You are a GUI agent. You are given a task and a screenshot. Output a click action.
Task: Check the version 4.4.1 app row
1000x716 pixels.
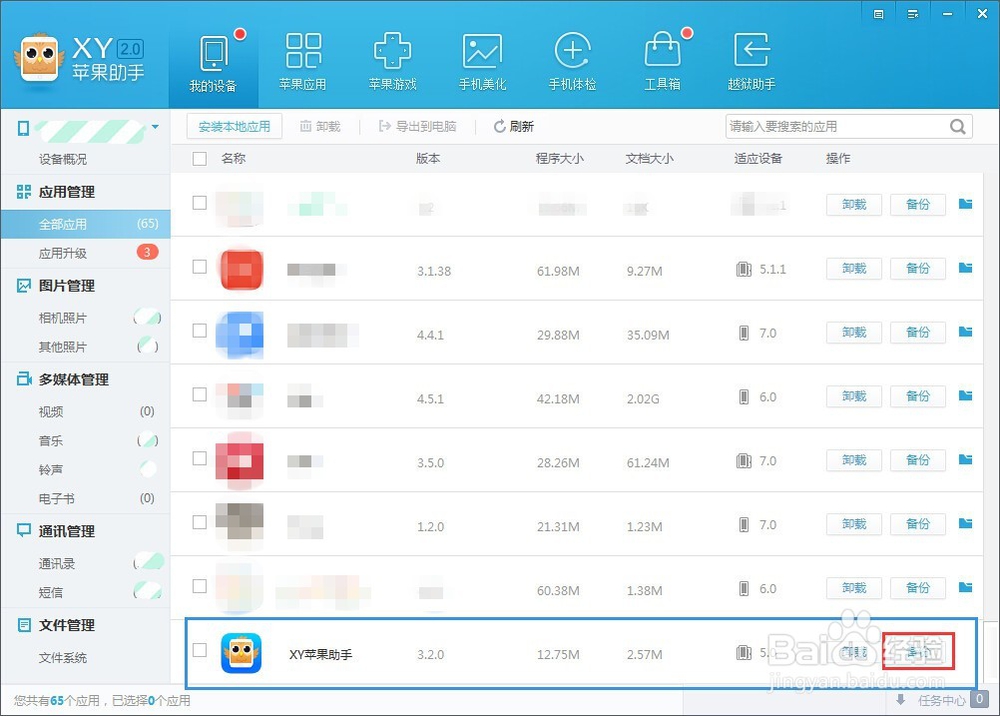(200, 330)
